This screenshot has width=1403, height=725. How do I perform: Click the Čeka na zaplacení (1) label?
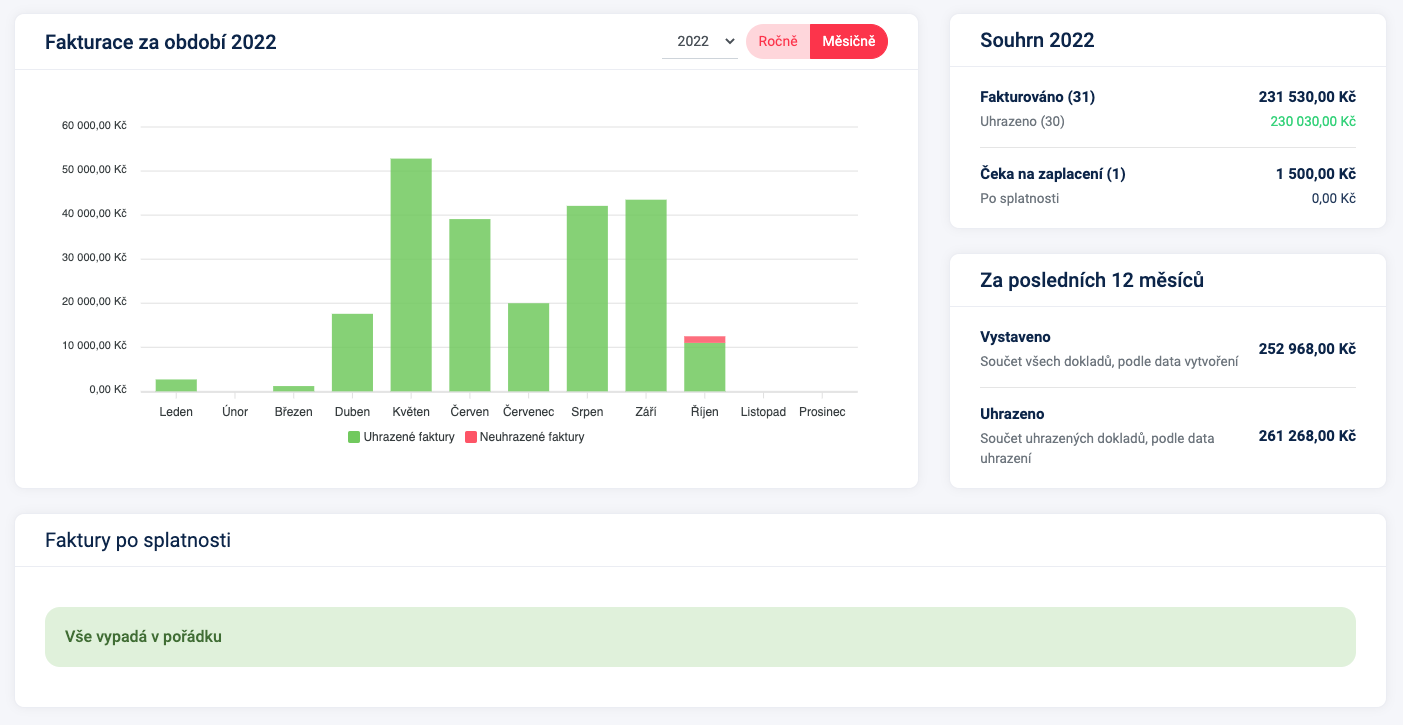(1053, 174)
